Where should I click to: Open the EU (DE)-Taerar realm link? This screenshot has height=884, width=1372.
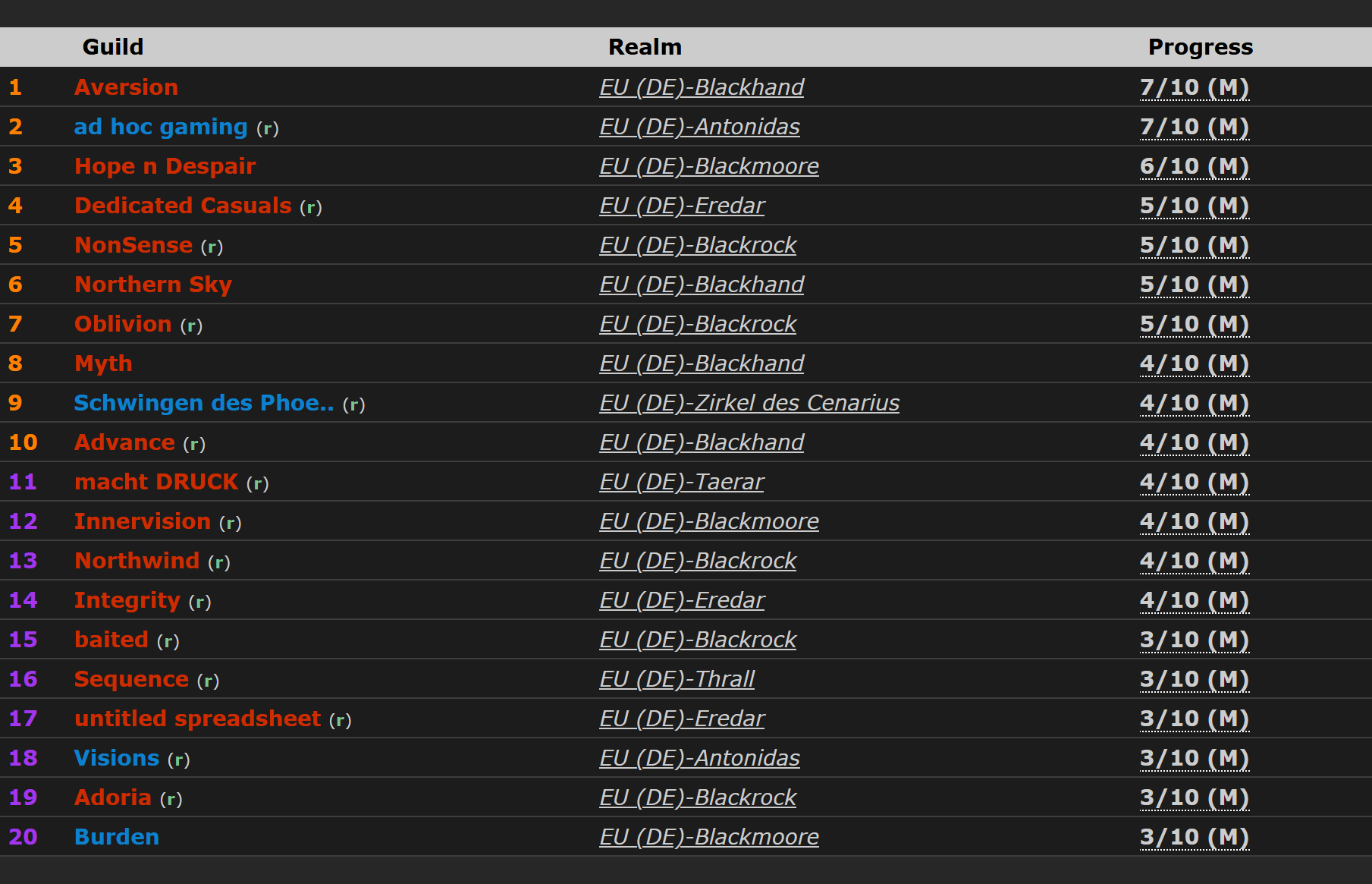click(x=682, y=482)
